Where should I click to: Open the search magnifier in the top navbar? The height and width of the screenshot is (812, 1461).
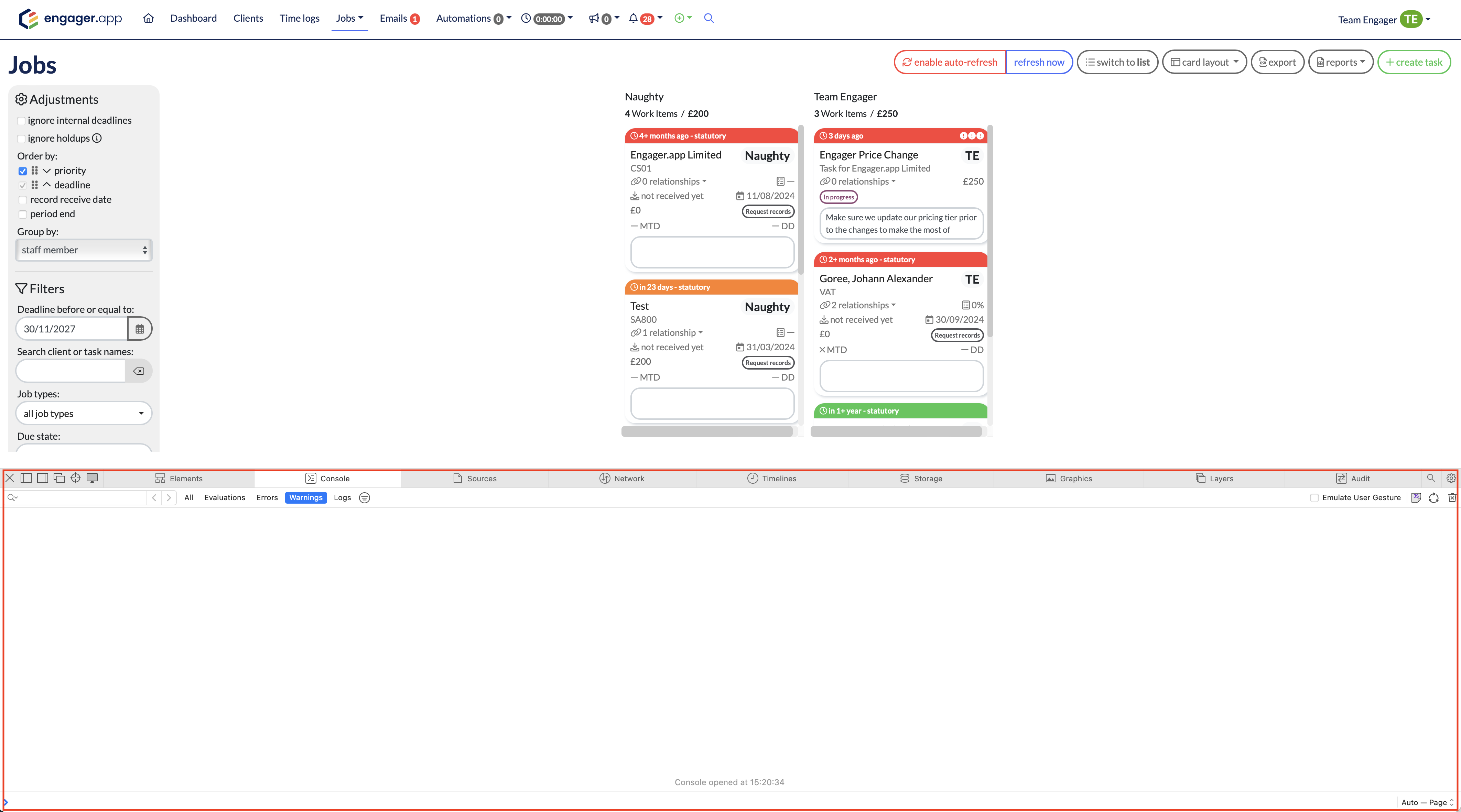tap(708, 18)
